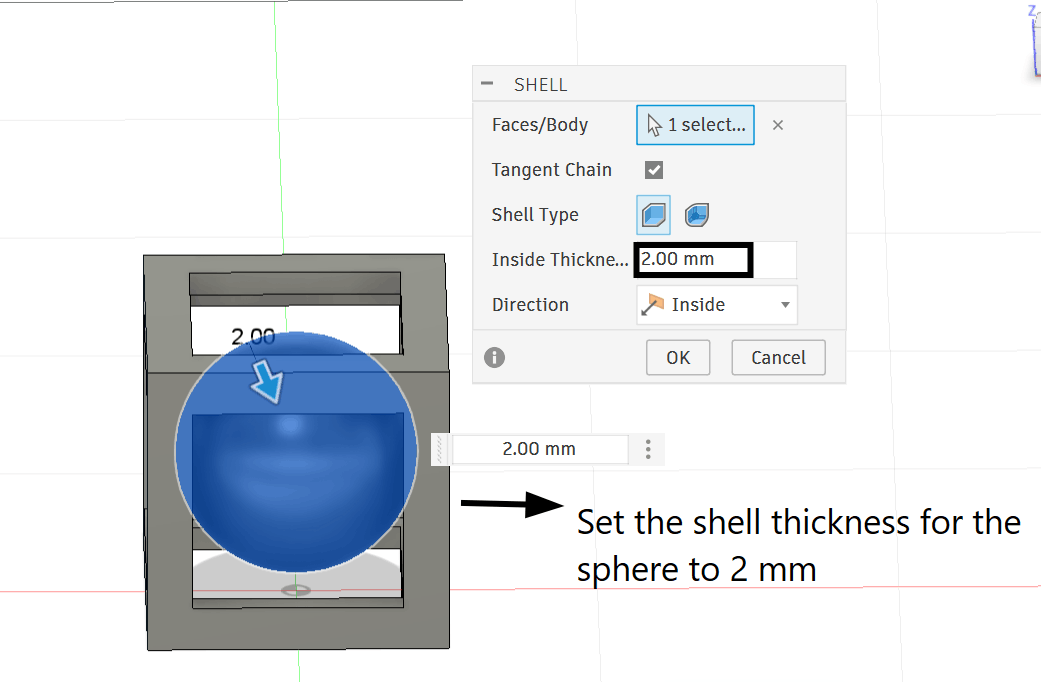Click the SHELL dialog title
The height and width of the screenshot is (682, 1041).
tap(540, 85)
